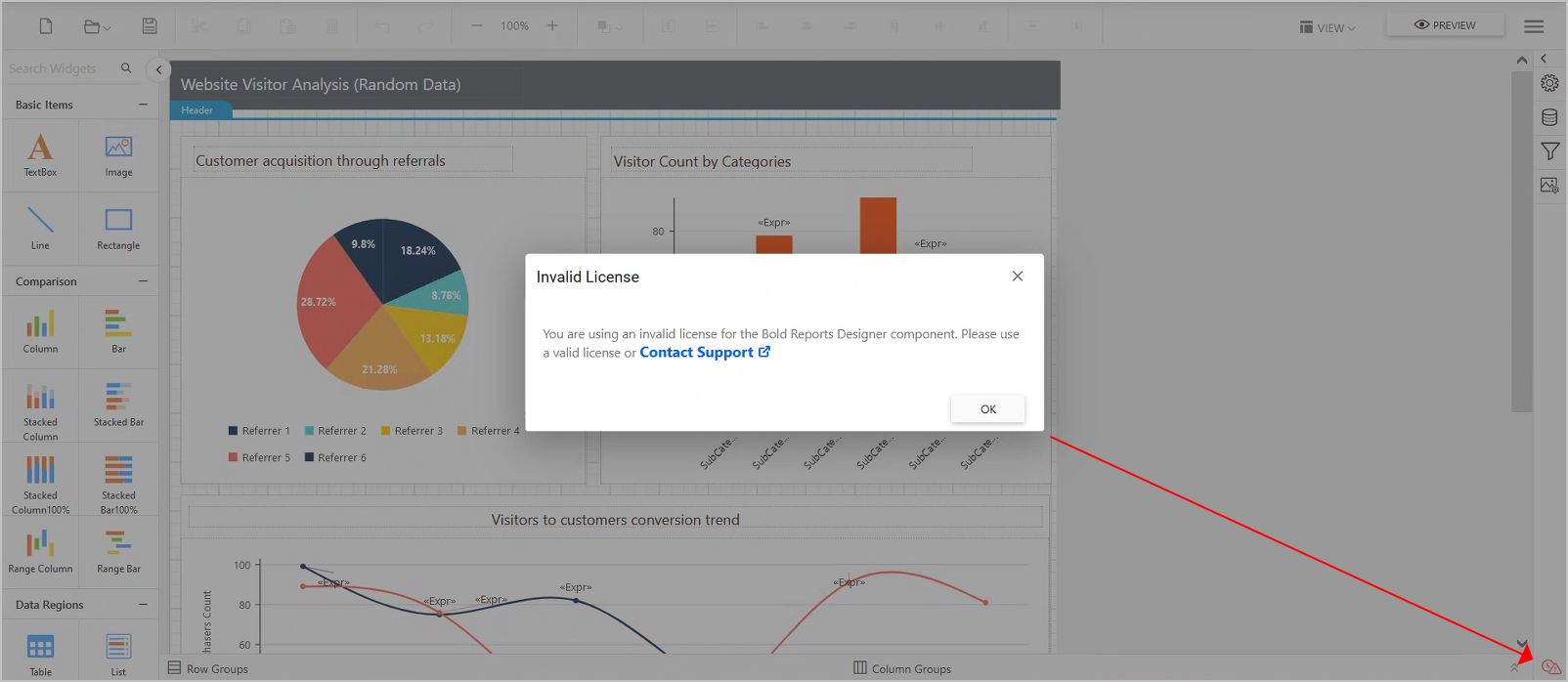
Task: Open the Properties gear panel
Action: tap(1550, 83)
